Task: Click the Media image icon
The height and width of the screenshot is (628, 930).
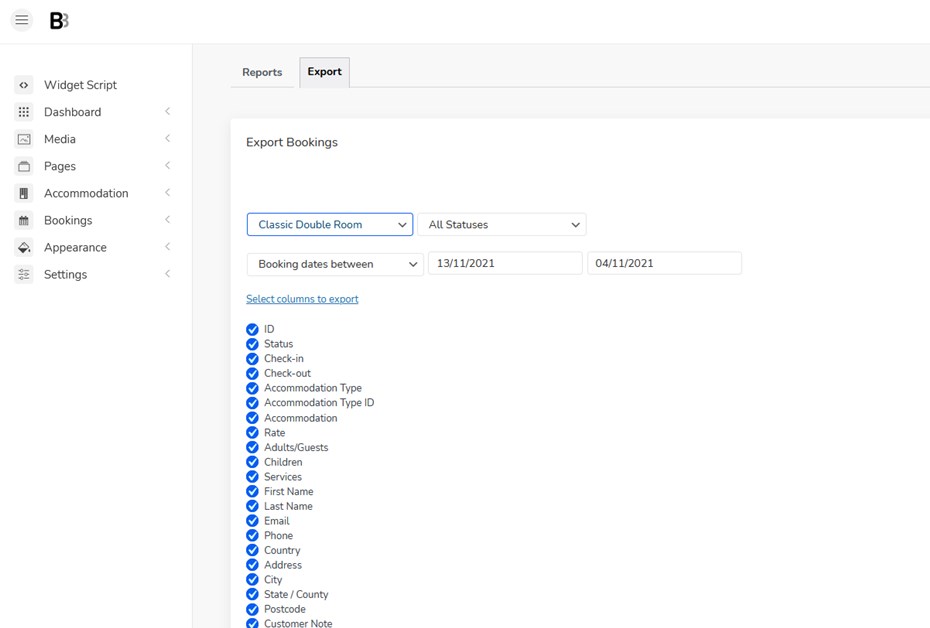Action: click(x=24, y=139)
